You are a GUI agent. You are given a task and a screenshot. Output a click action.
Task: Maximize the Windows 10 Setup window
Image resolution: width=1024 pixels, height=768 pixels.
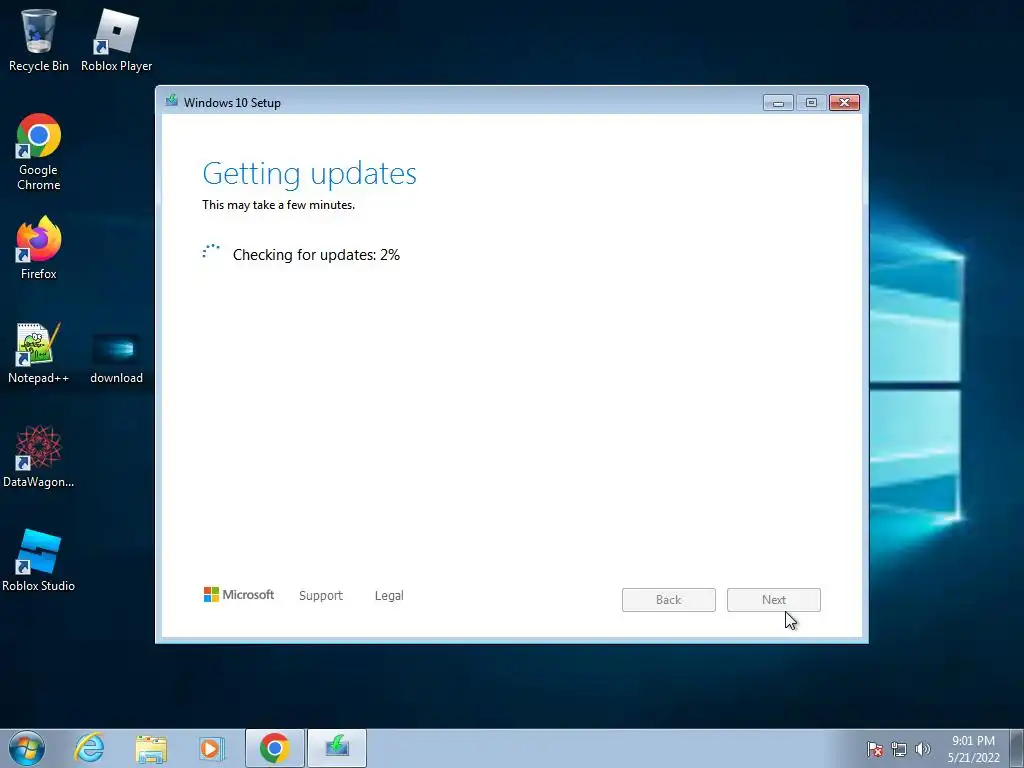811,103
